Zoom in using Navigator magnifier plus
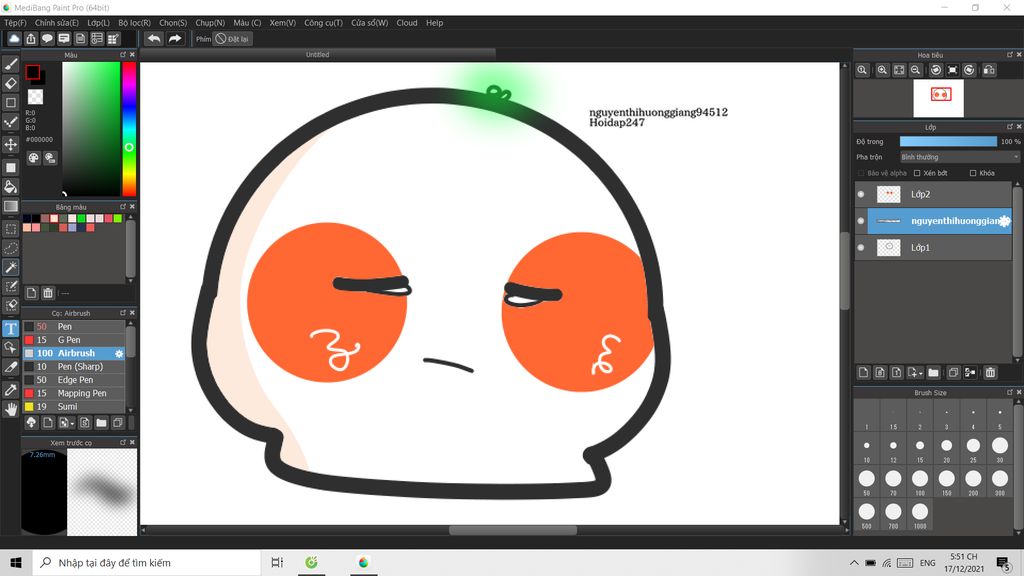Screen dimensions: 1024x576 pyautogui.click(x=882, y=70)
